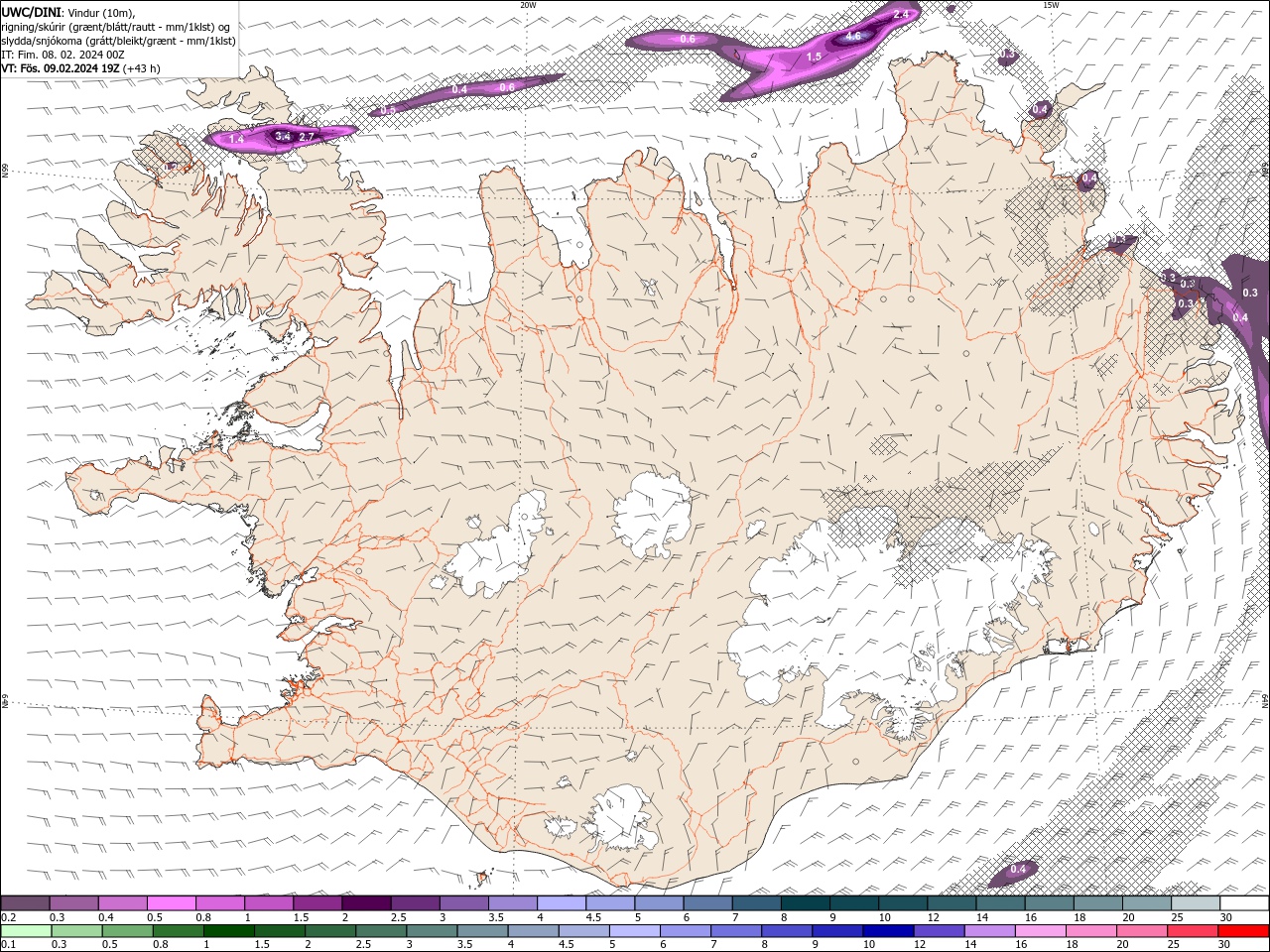Click the 15W longitude label

[1051, 5]
